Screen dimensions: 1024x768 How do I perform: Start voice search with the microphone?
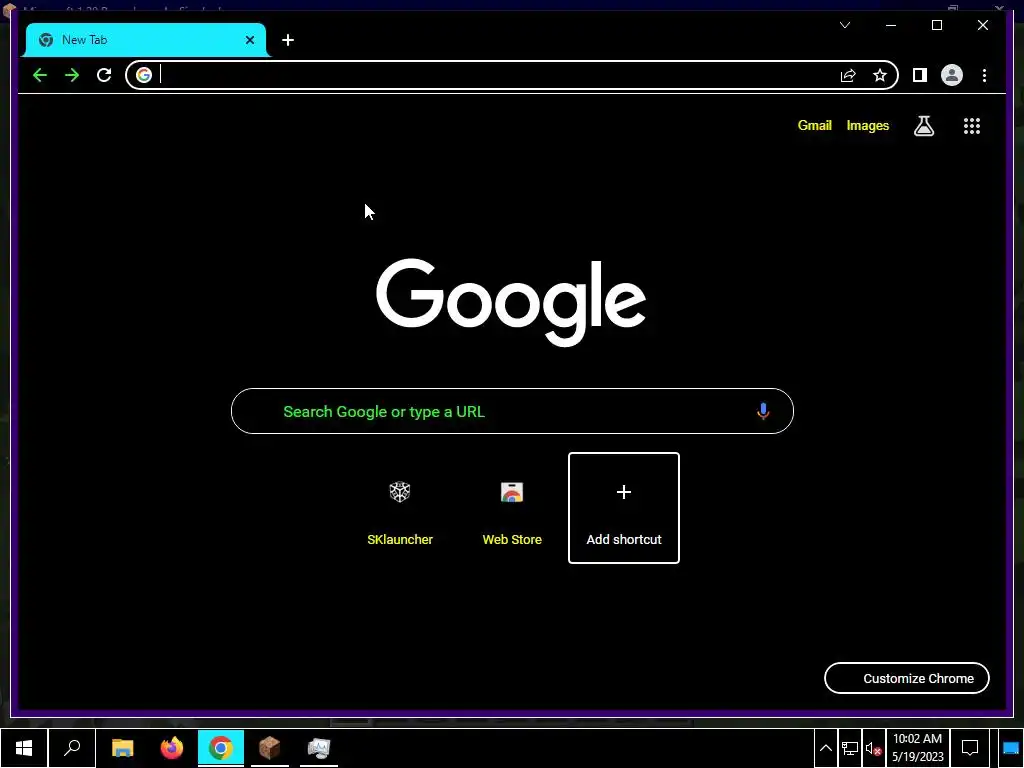(x=763, y=411)
